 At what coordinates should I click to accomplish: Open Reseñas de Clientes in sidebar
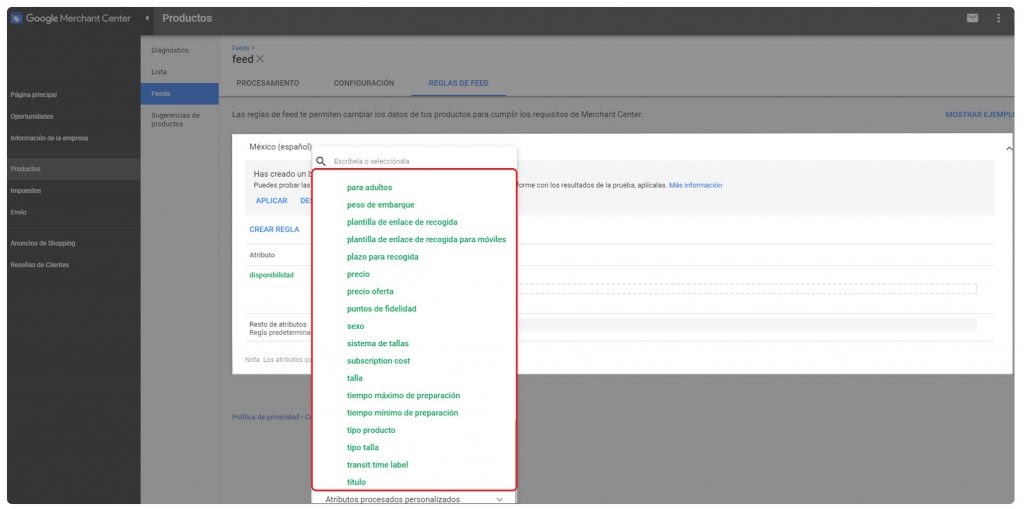point(39,265)
